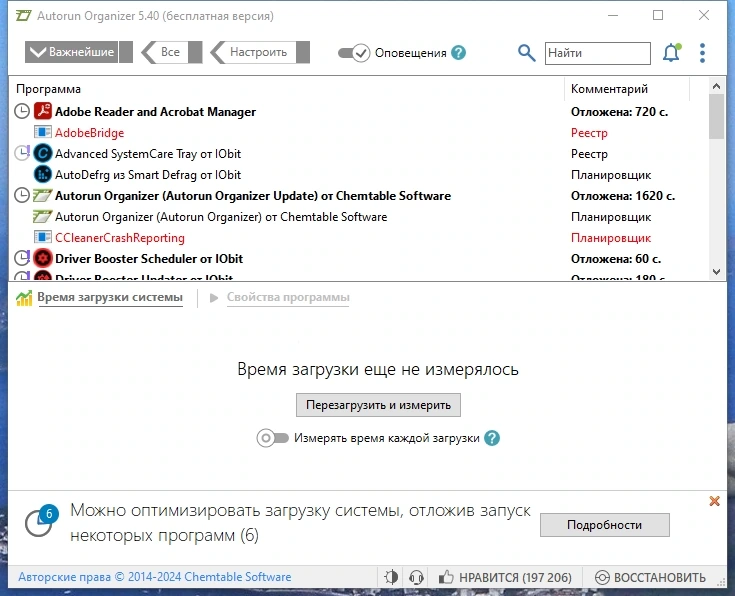
Task: Toggle the Оповещения switch
Action: pos(354,53)
